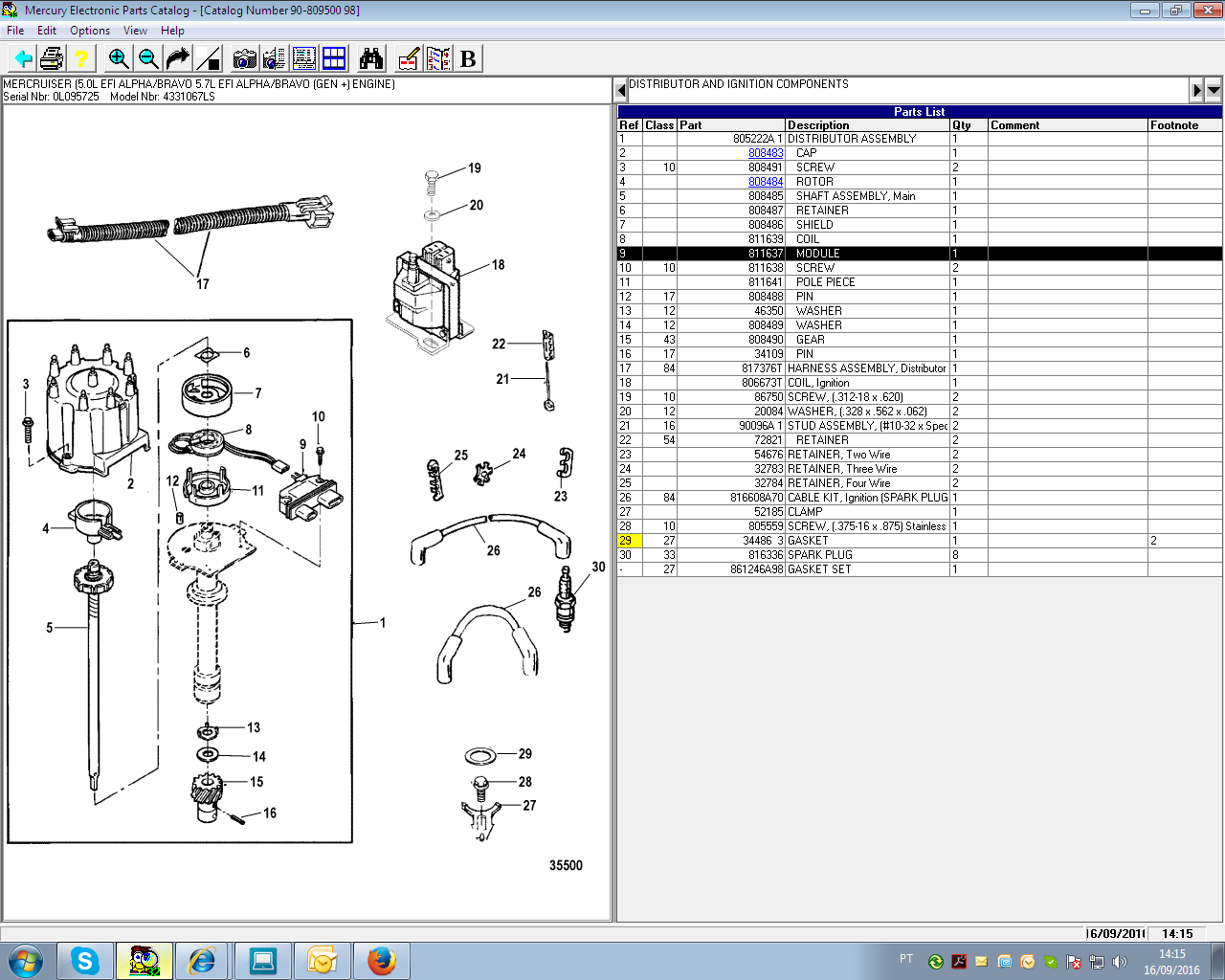
Task: Select the highlighted MODULE row
Action: point(920,254)
